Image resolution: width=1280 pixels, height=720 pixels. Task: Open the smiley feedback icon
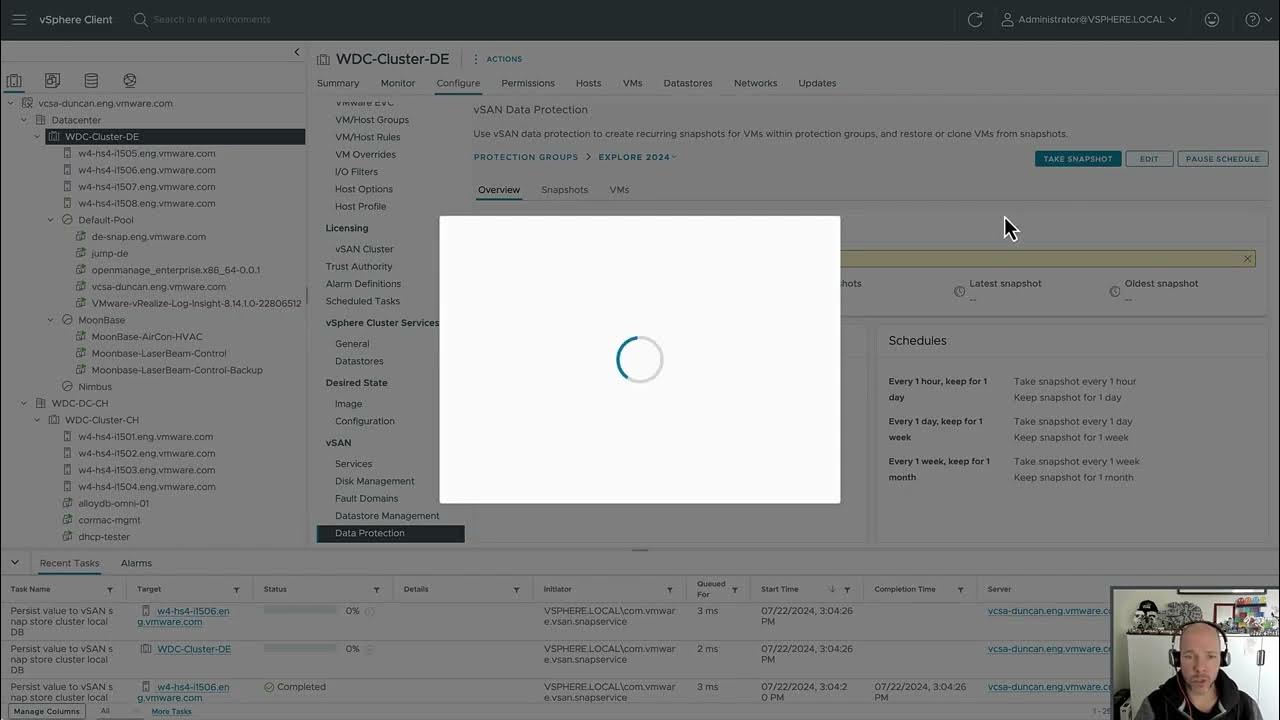pyautogui.click(x=1212, y=19)
